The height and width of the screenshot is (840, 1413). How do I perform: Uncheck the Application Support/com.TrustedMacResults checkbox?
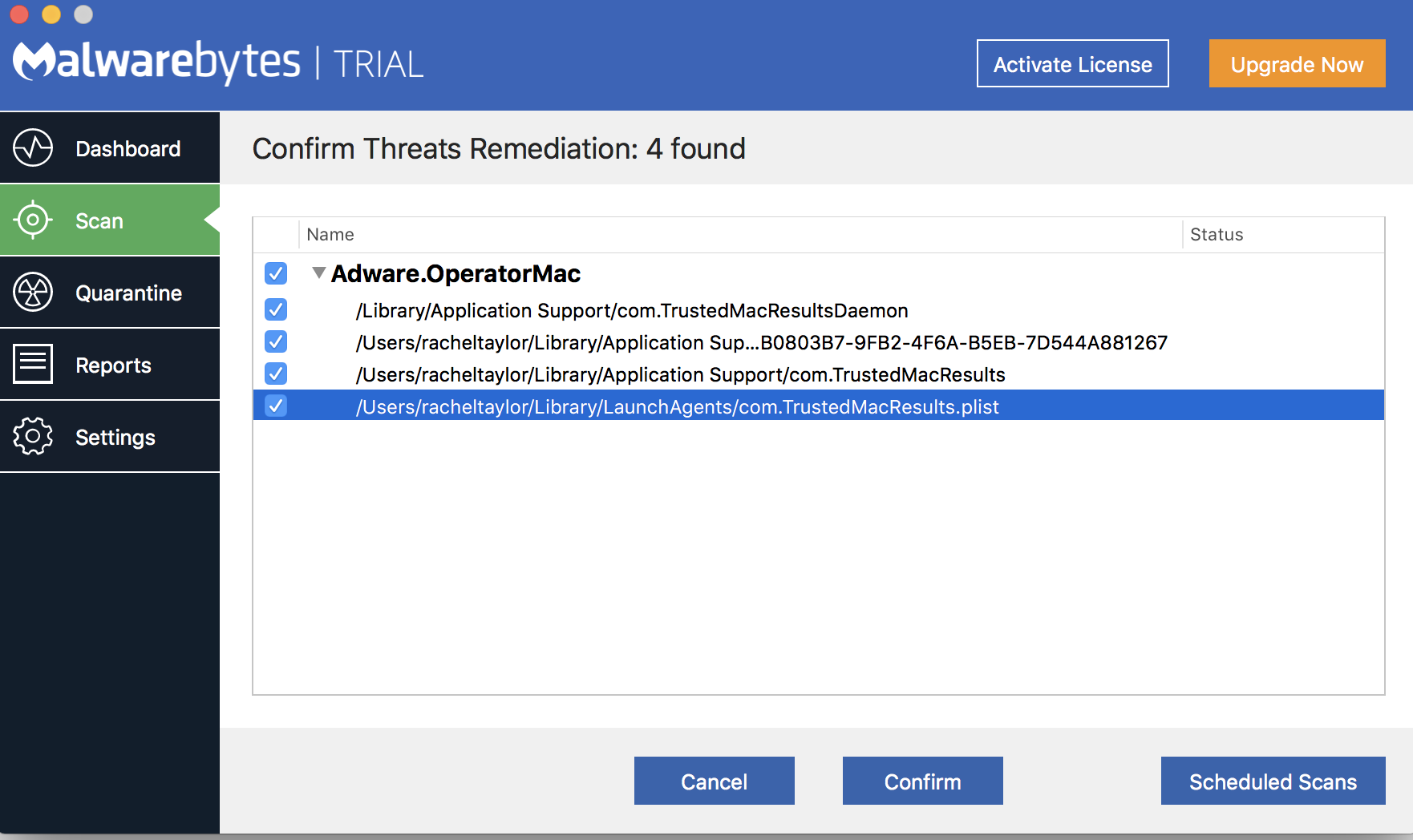coord(276,374)
